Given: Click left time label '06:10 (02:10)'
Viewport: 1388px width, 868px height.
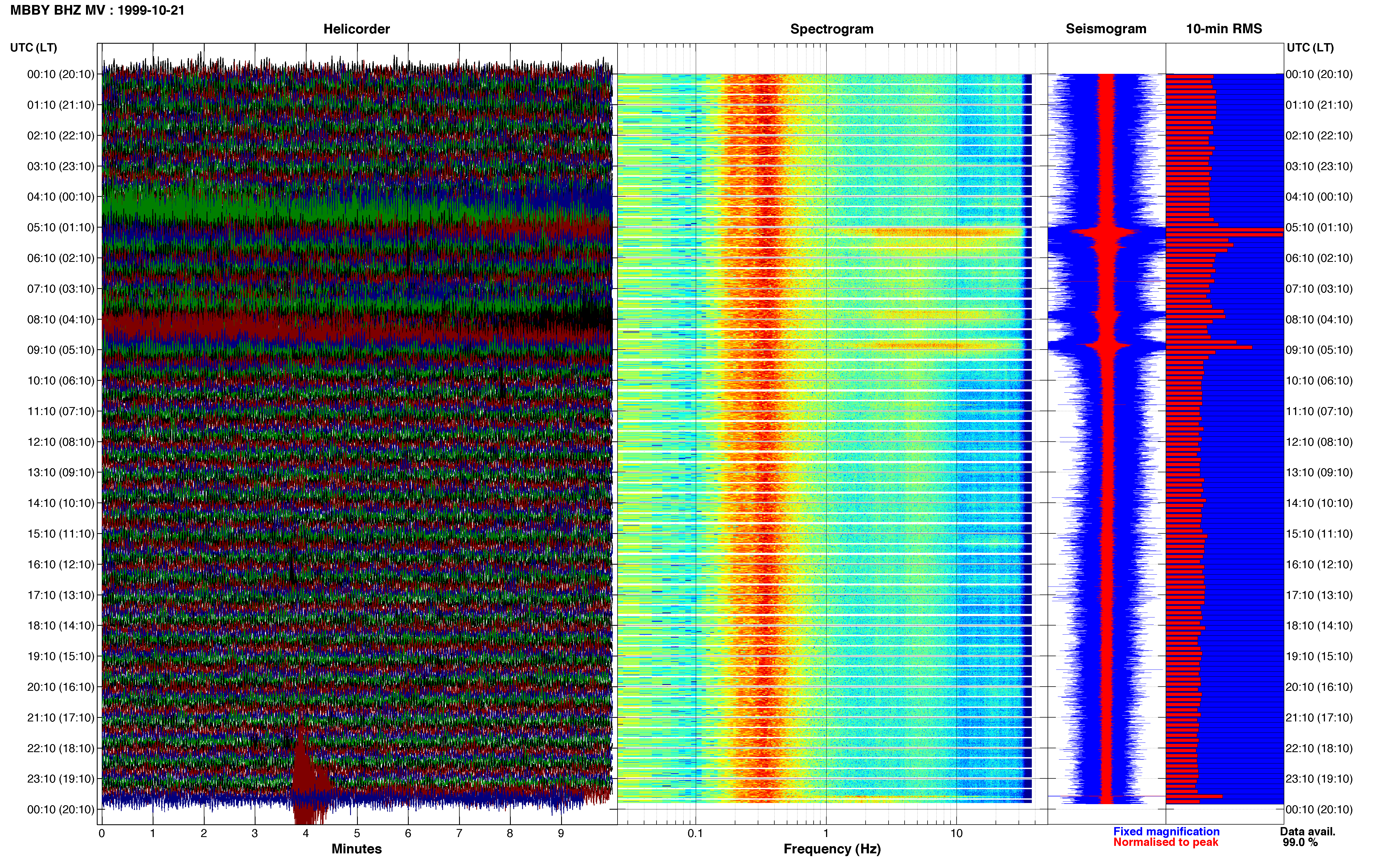Looking at the screenshot, I should pyautogui.click(x=61, y=258).
